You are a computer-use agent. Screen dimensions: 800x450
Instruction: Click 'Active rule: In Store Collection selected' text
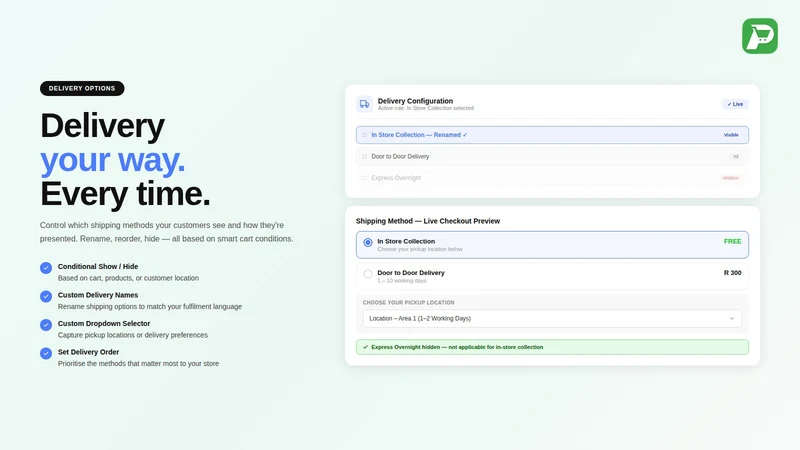[x=426, y=108]
